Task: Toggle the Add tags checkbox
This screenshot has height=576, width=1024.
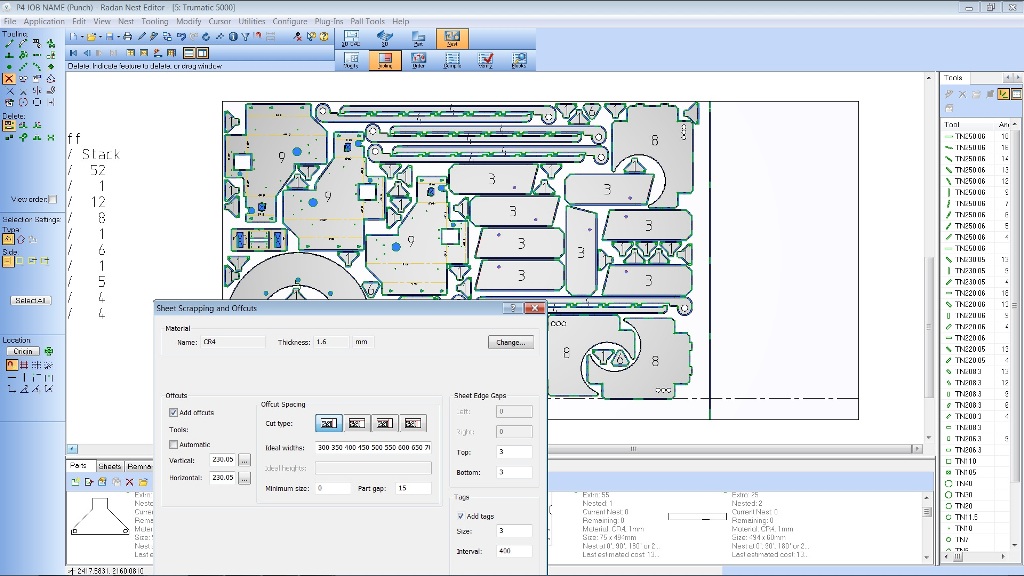Action: [460, 516]
